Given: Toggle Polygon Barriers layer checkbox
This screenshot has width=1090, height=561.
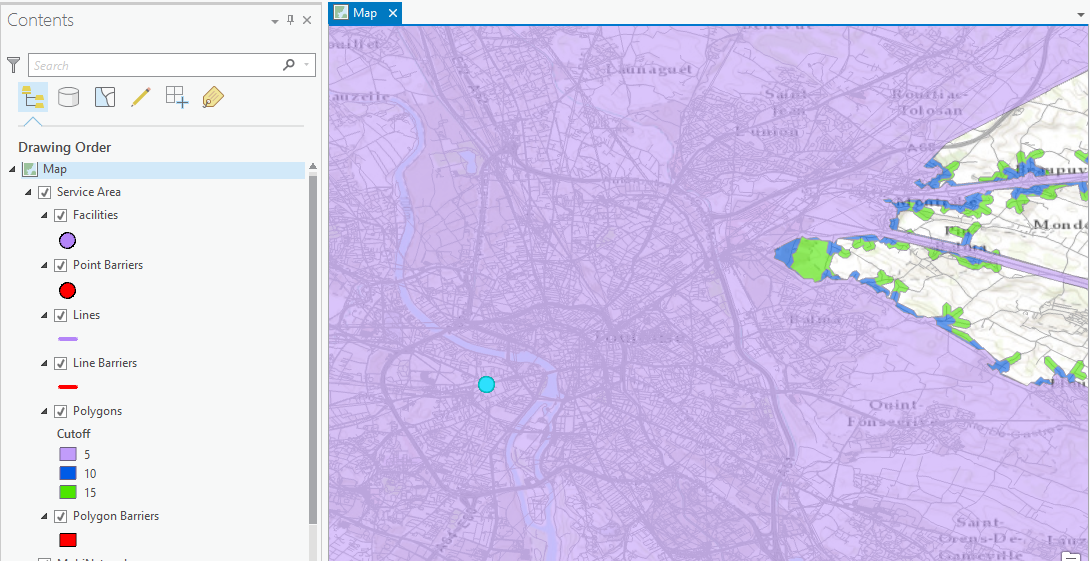Looking at the screenshot, I should [x=60, y=517].
